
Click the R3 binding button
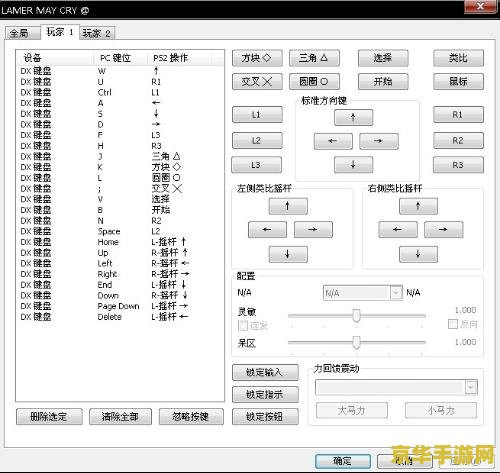coord(458,165)
